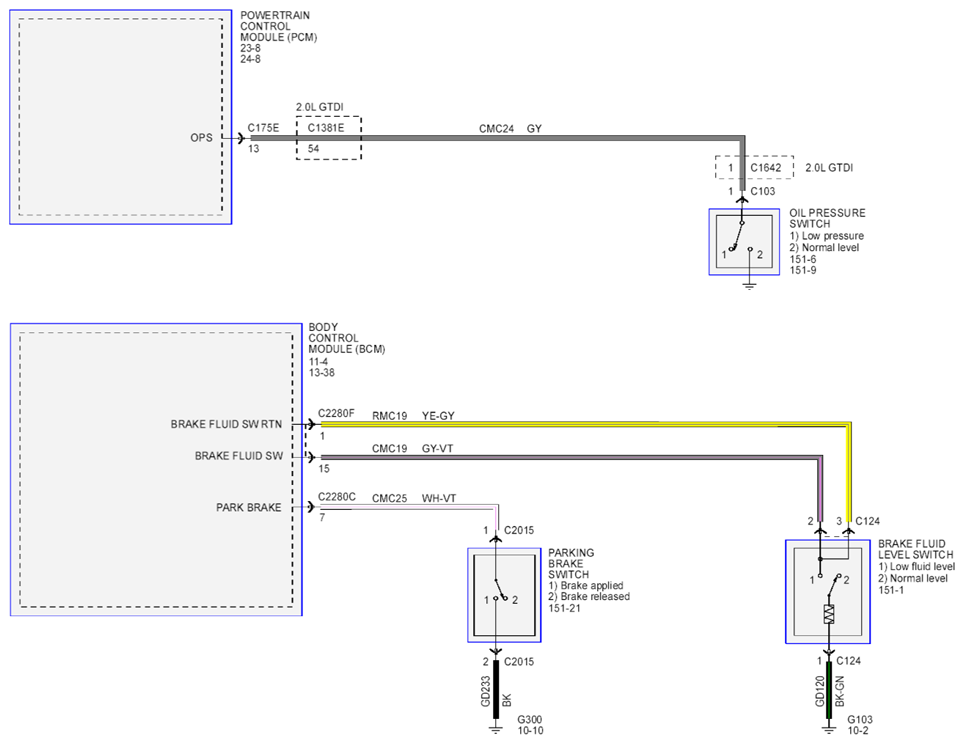964x744 pixels.
Task: Open page reference 13-38 under BCM
Action: (322, 373)
